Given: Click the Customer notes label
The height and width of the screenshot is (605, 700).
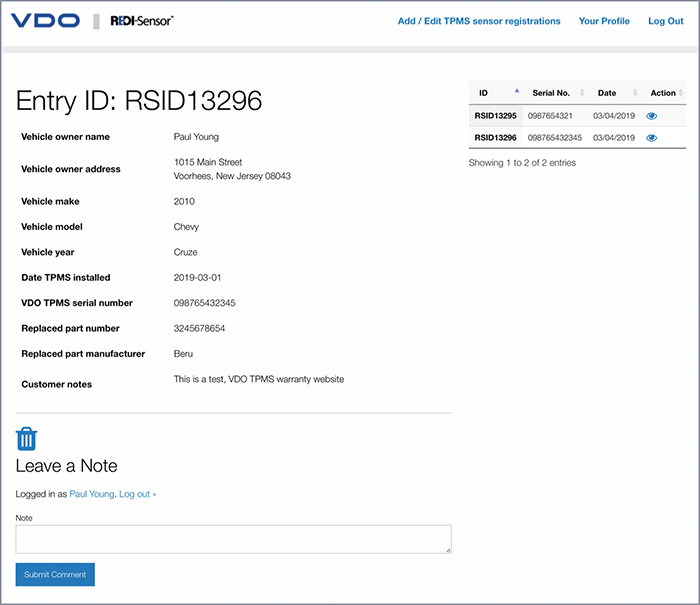Looking at the screenshot, I should pos(57,384).
